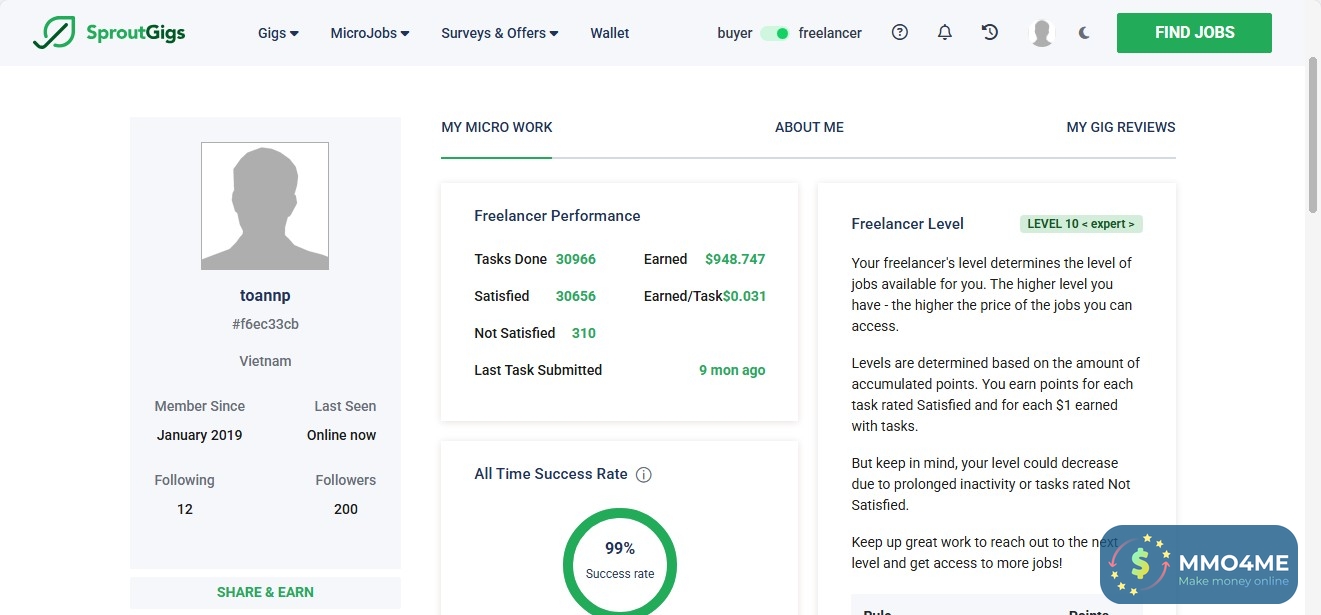Click the Find Jobs button
Viewport: 1321px width, 615px height.
(x=1194, y=33)
